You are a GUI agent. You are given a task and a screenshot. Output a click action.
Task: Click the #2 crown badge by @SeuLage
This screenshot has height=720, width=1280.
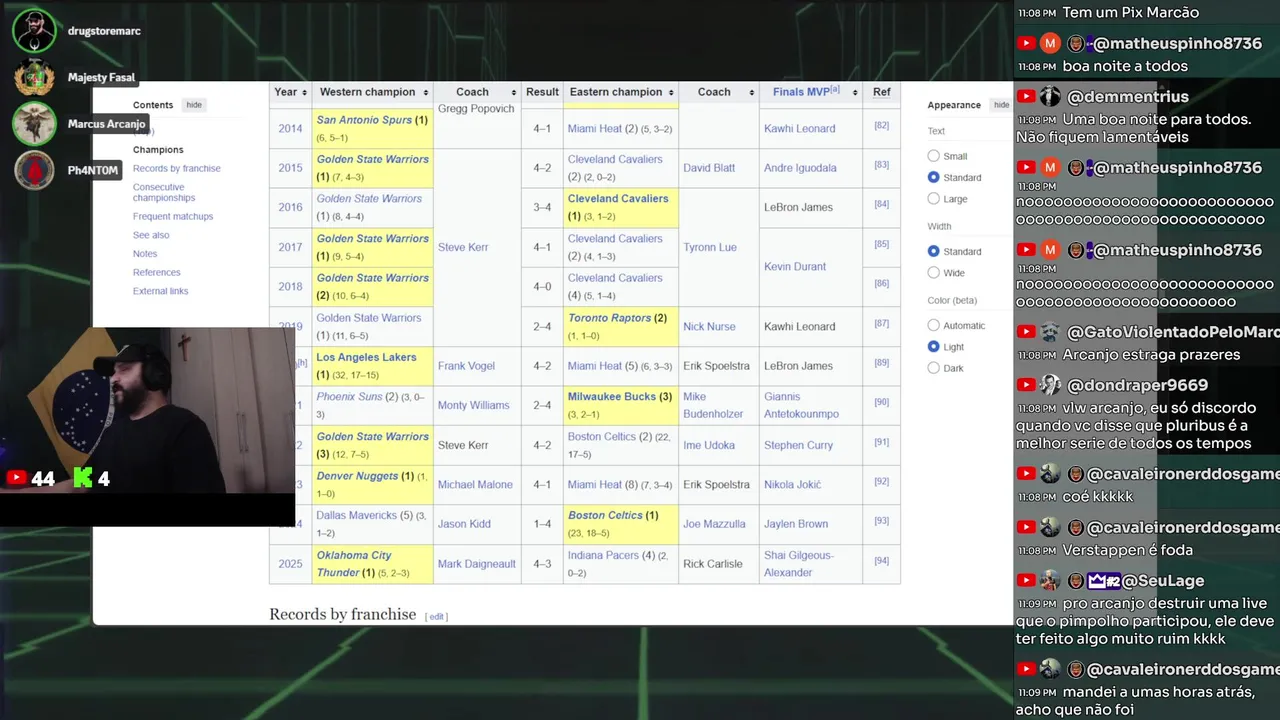1103,581
